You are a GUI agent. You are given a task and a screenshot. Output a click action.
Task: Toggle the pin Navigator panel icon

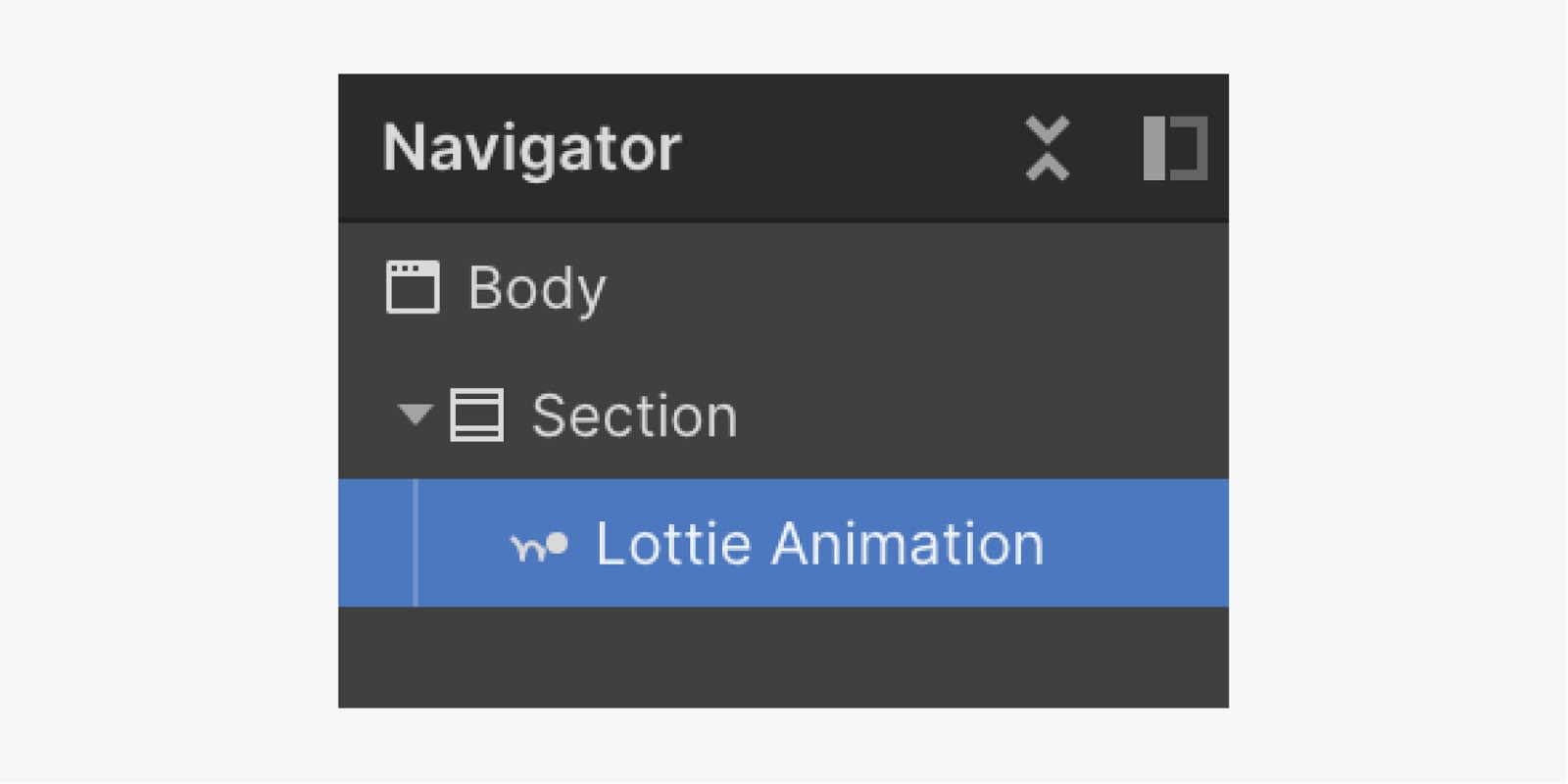pyautogui.click(x=1175, y=149)
